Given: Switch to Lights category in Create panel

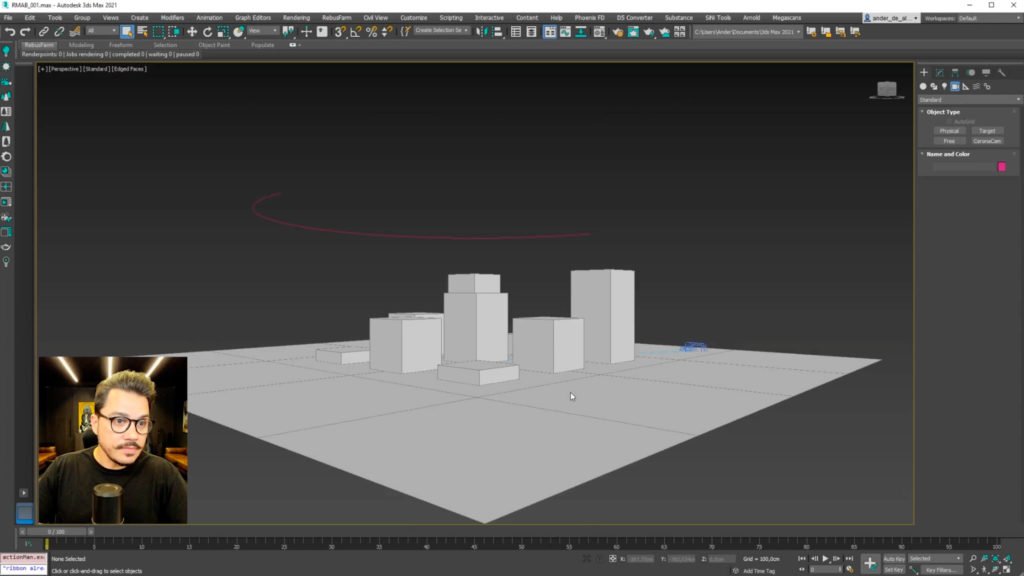Looking at the screenshot, I should [945, 87].
